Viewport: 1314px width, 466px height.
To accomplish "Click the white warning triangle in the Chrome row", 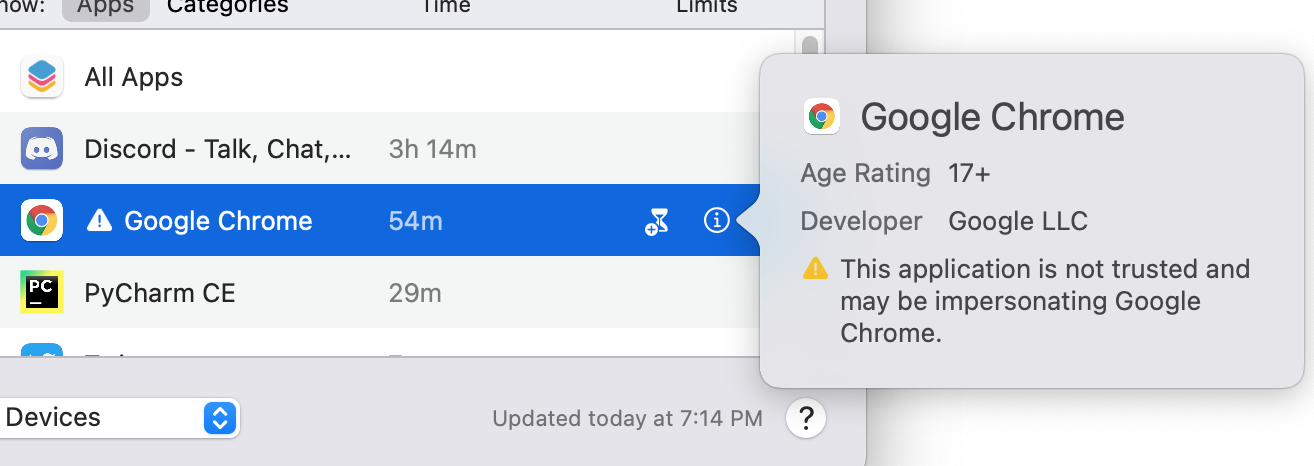I will [100, 221].
